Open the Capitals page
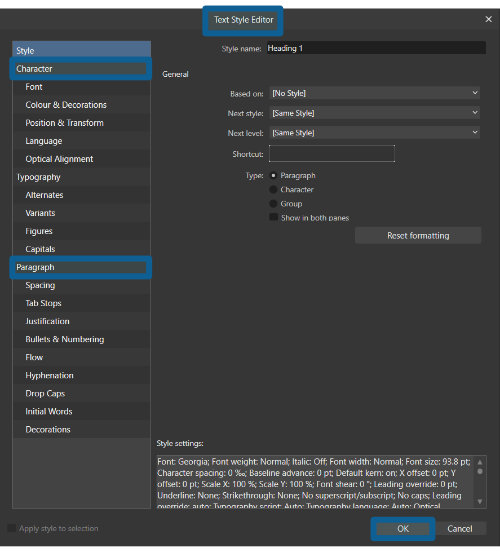 click(x=81, y=249)
